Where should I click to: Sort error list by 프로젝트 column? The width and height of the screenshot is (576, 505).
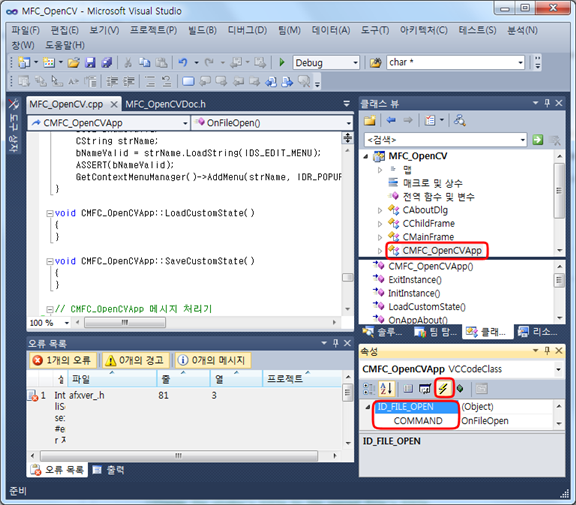pos(302,379)
